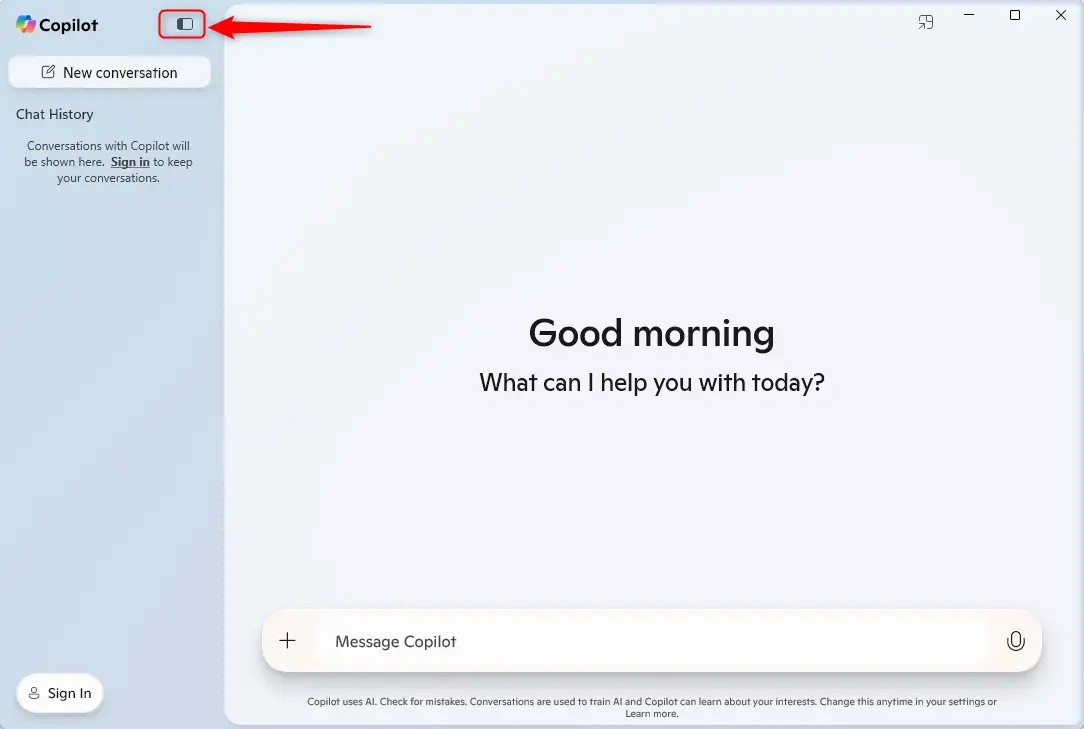Close the Copilot window
Screen dimensions: 1084x729
pyautogui.click(x=1061, y=15)
